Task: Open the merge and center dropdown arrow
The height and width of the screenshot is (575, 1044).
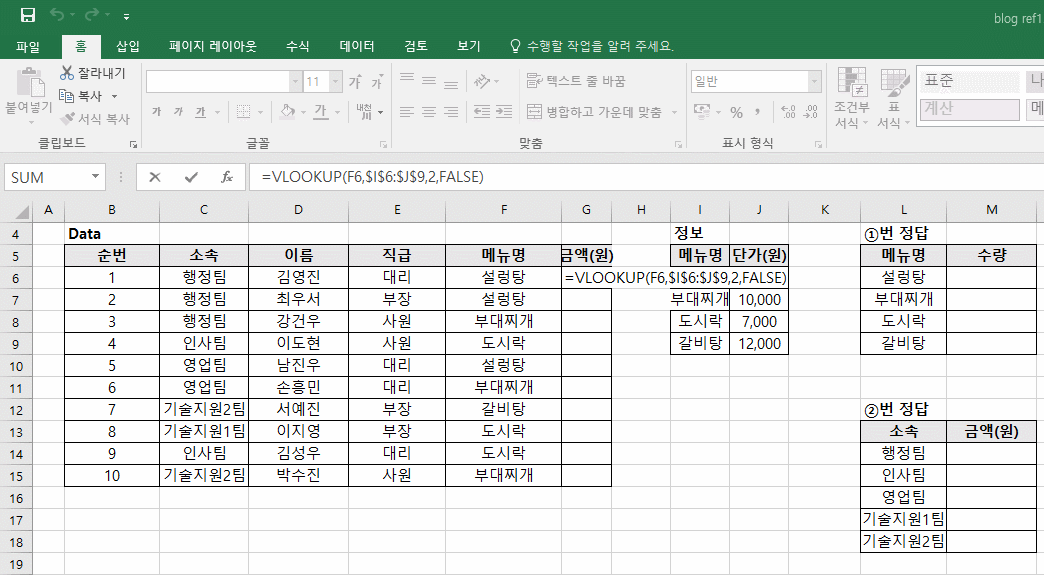Action: [x=674, y=112]
